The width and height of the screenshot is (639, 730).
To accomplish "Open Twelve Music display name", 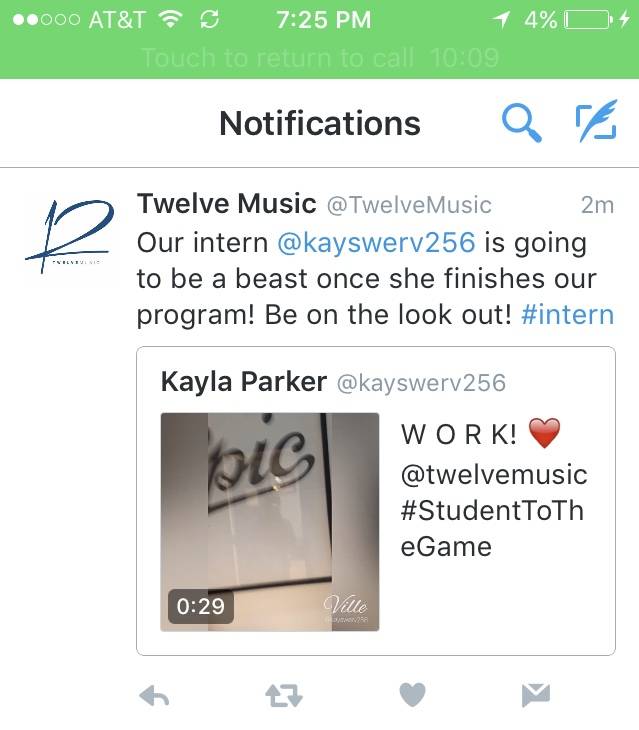I will (226, 204).
